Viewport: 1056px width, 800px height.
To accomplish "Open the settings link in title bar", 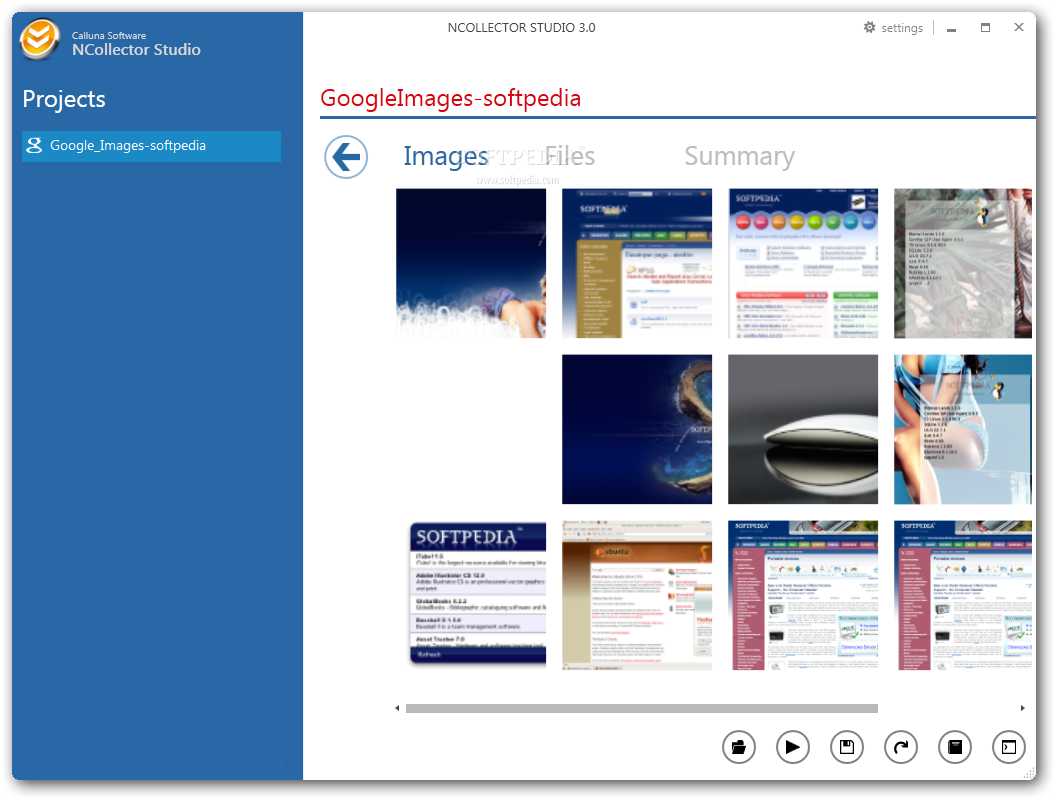I will 902,28.
